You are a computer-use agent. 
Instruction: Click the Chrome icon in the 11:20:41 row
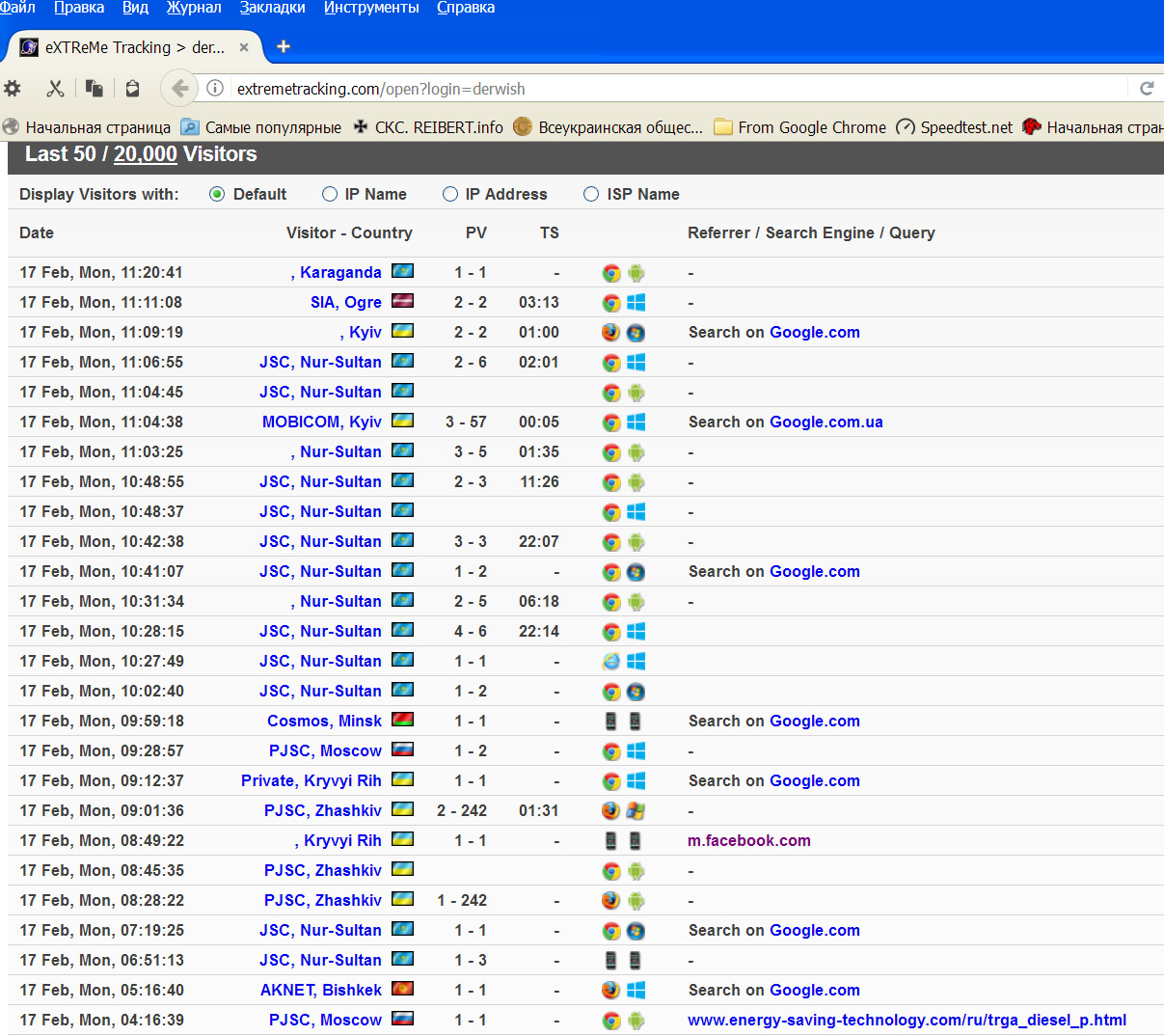(611, 273)
